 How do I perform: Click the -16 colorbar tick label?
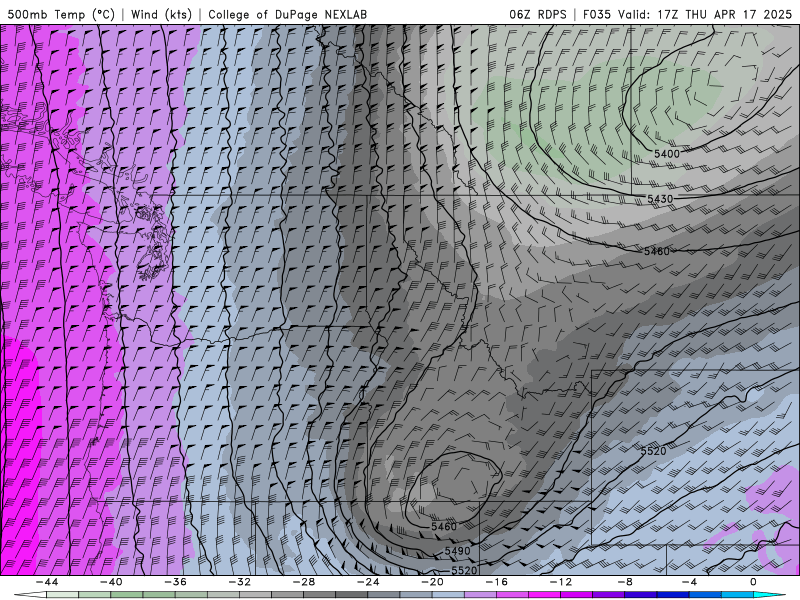click(x=496, y=582)
